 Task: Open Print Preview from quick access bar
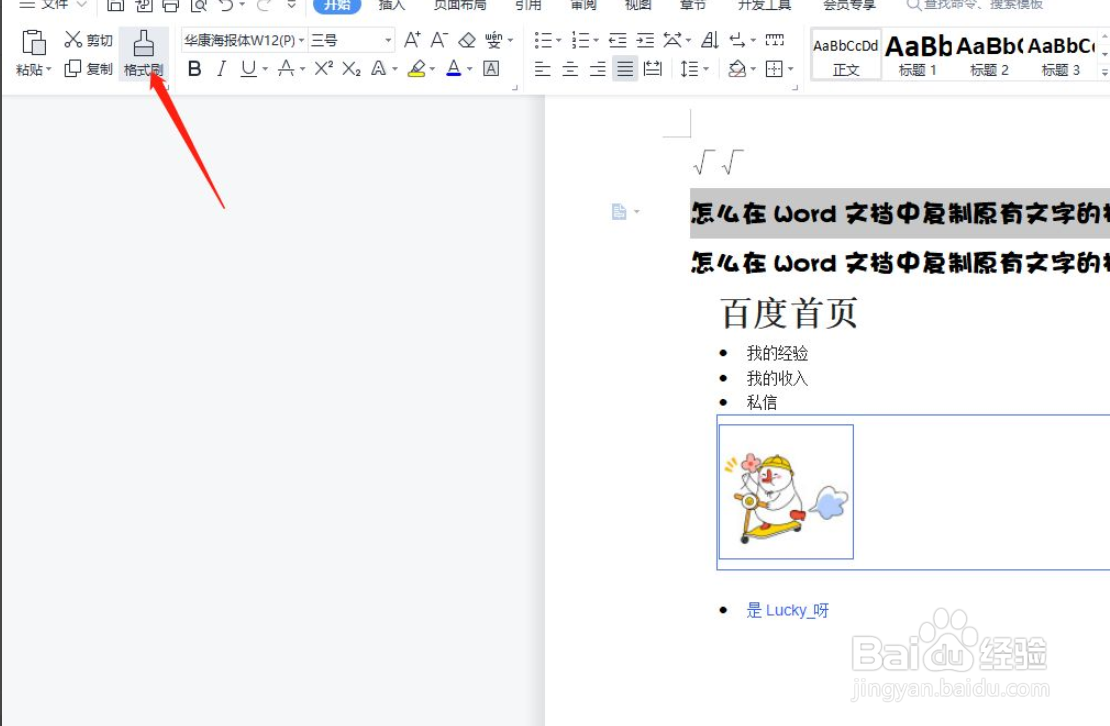tap(199, 5)
